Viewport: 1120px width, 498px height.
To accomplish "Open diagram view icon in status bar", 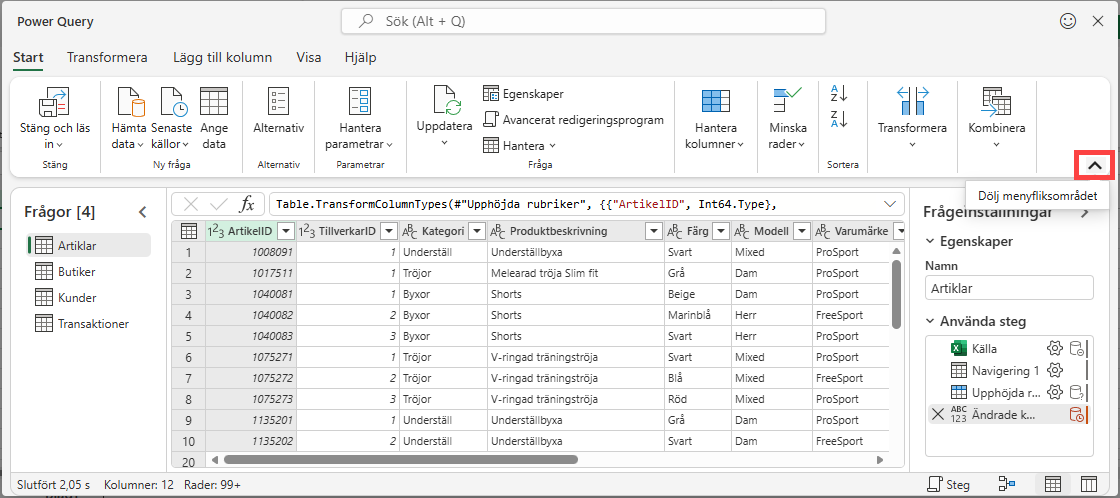I will (1006, 484).
